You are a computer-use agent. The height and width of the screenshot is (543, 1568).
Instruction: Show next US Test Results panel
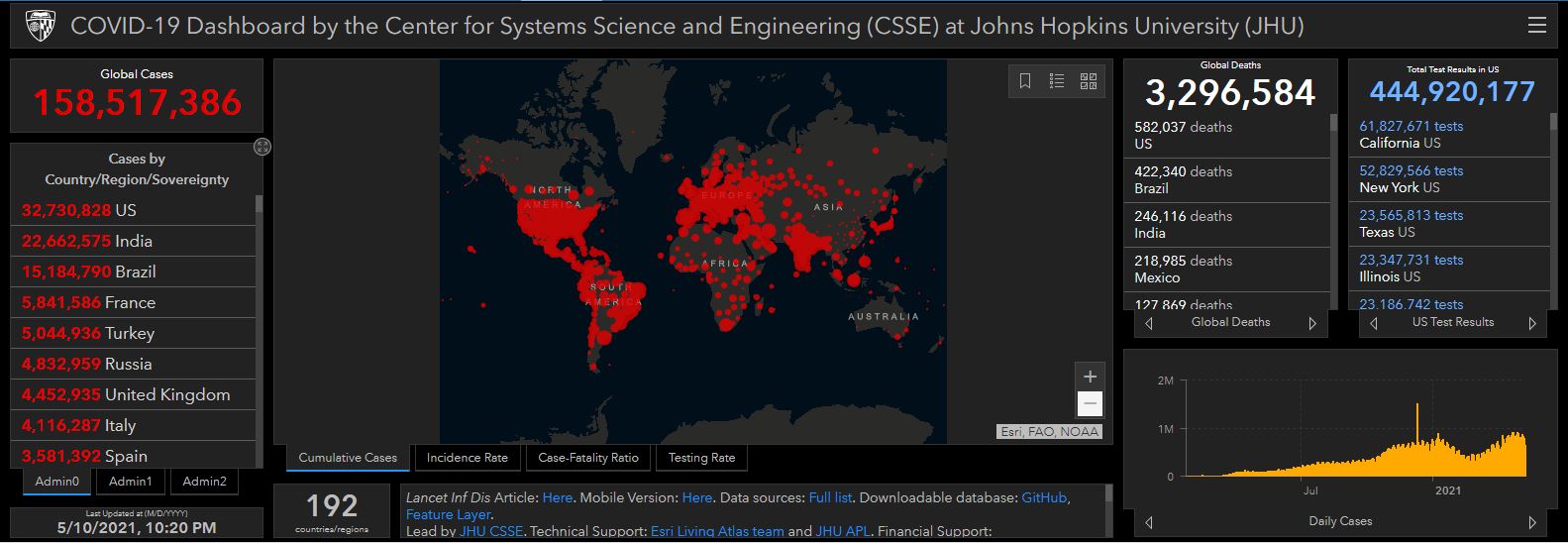[x=1532, y=323]
